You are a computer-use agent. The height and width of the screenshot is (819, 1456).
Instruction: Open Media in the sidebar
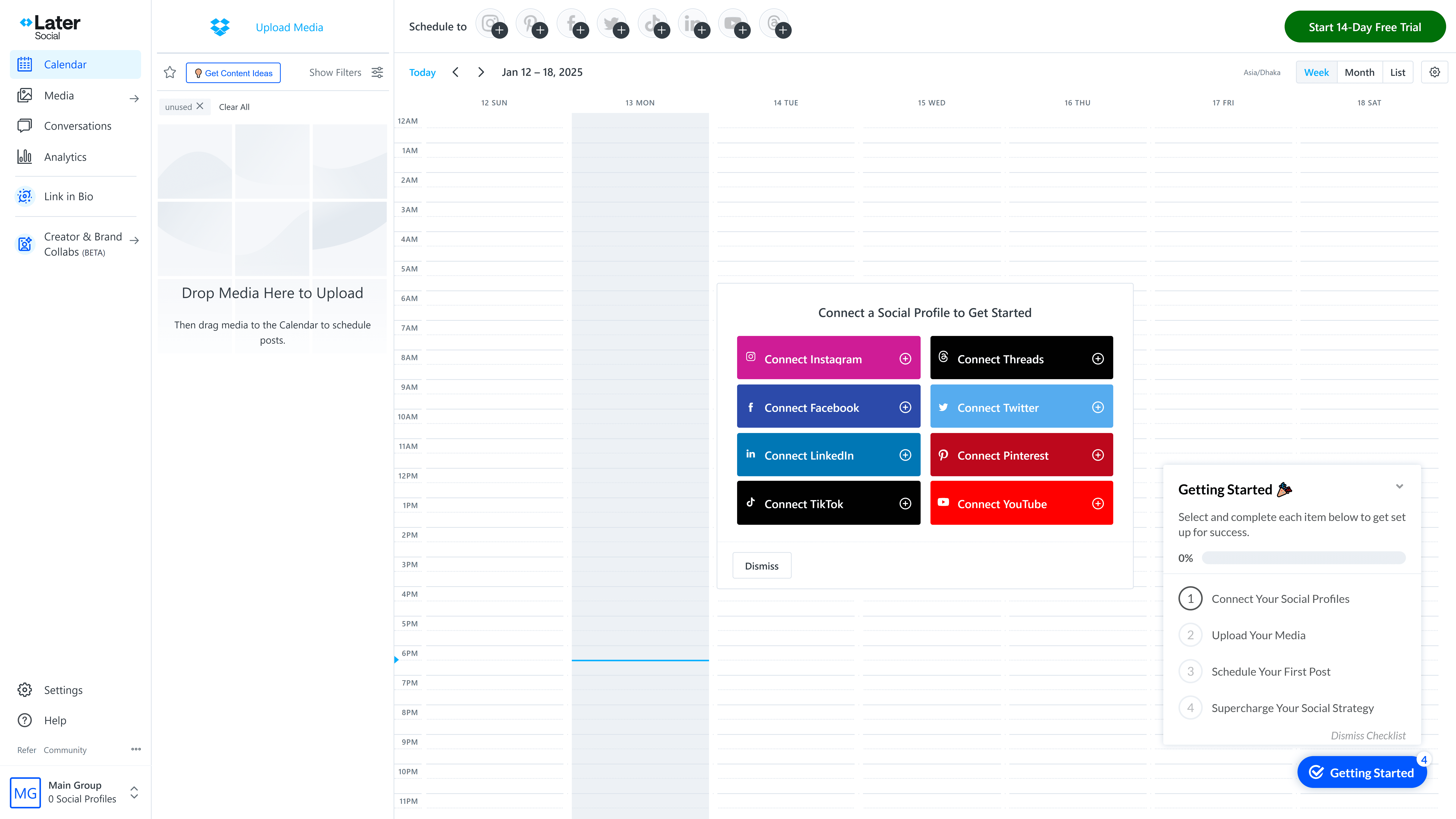(59, 96)
